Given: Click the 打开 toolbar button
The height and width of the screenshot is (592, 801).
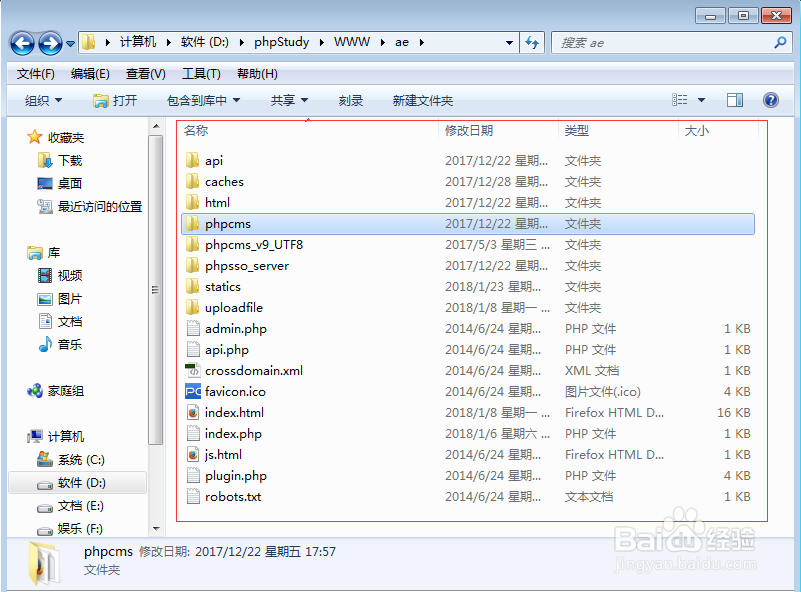Looking at the screenshot, I should [x=115, y=101].
